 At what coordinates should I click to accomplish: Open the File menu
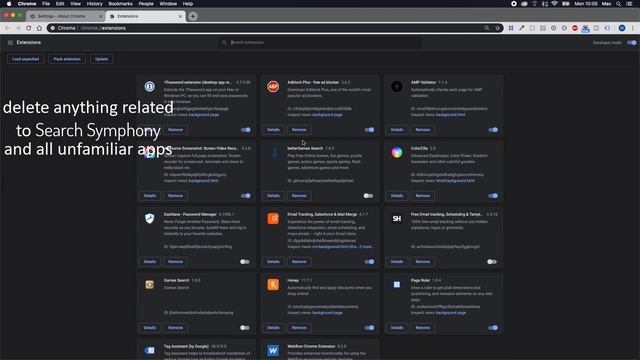[46, 4]
